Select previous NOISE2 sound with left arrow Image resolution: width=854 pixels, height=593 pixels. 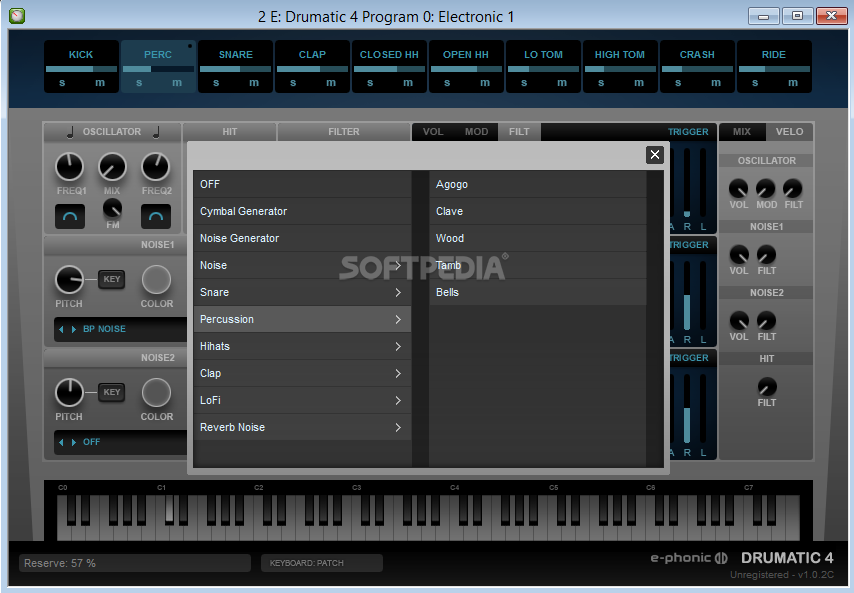pos(61,442)
